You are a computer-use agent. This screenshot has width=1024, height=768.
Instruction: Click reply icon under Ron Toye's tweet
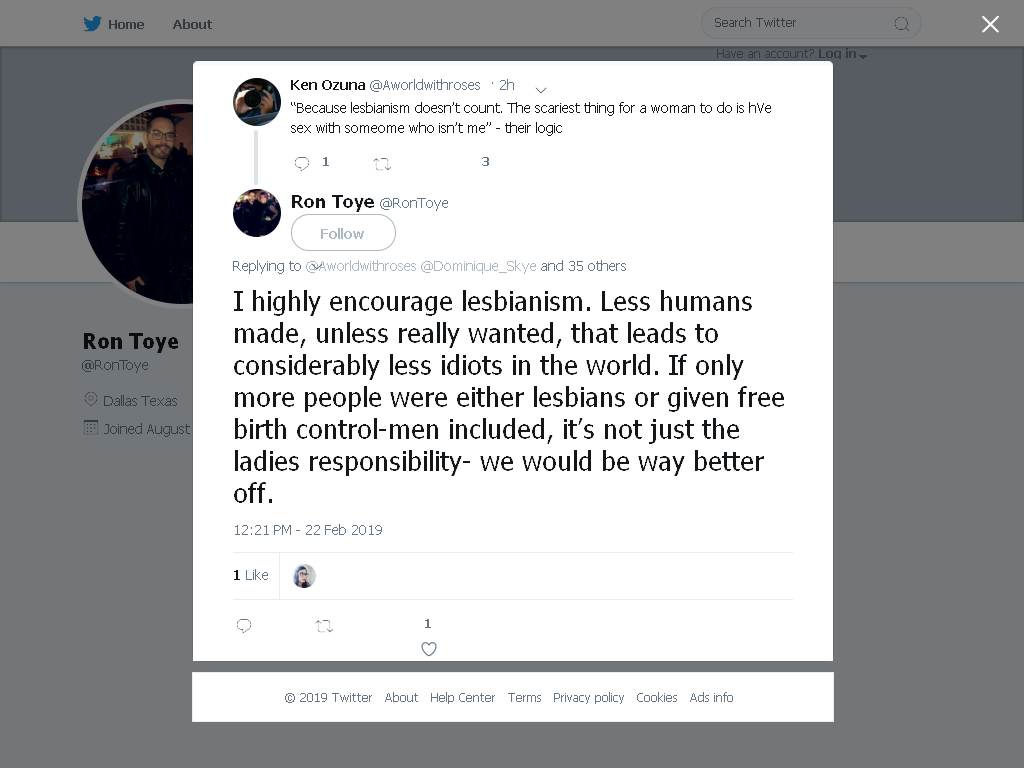coord(244,626)
